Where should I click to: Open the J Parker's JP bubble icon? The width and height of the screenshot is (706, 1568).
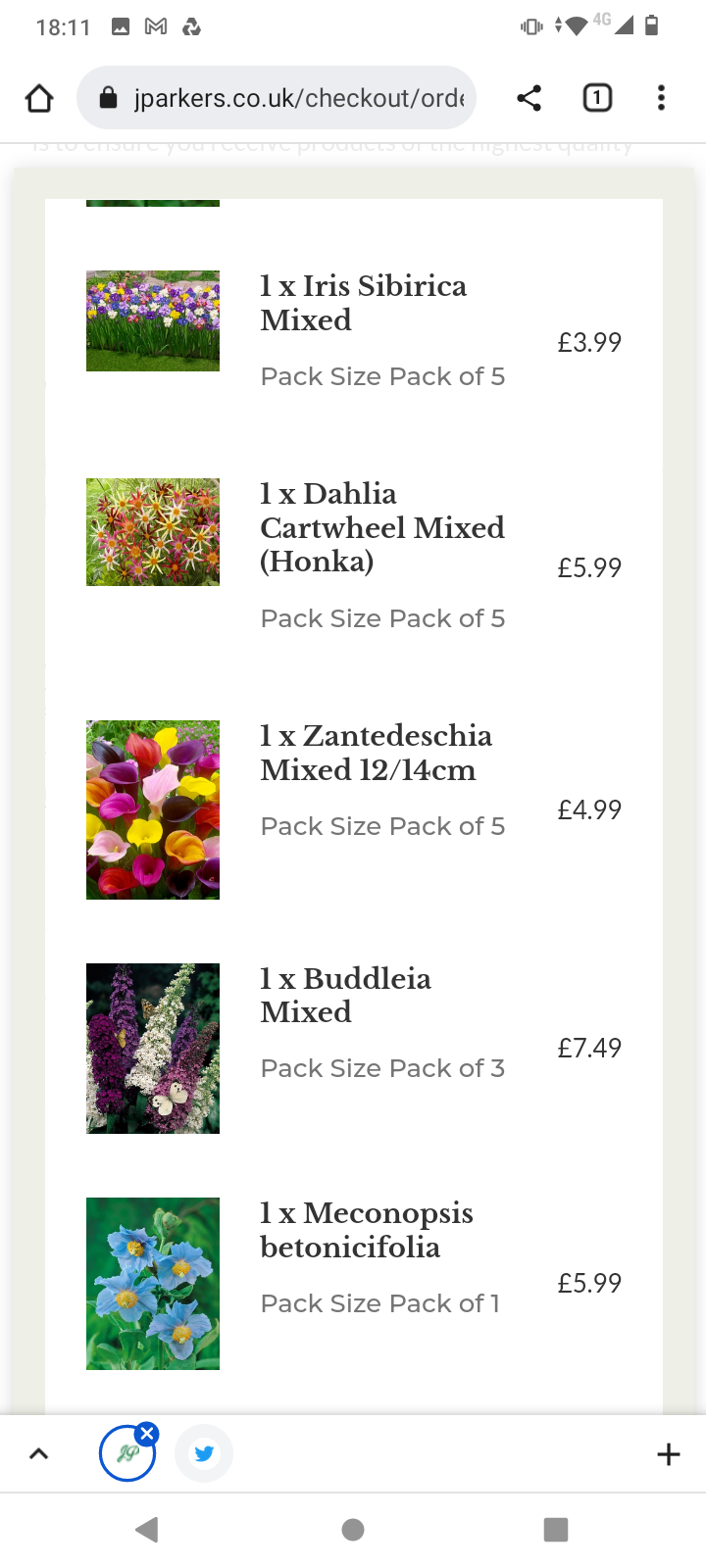126,1454
